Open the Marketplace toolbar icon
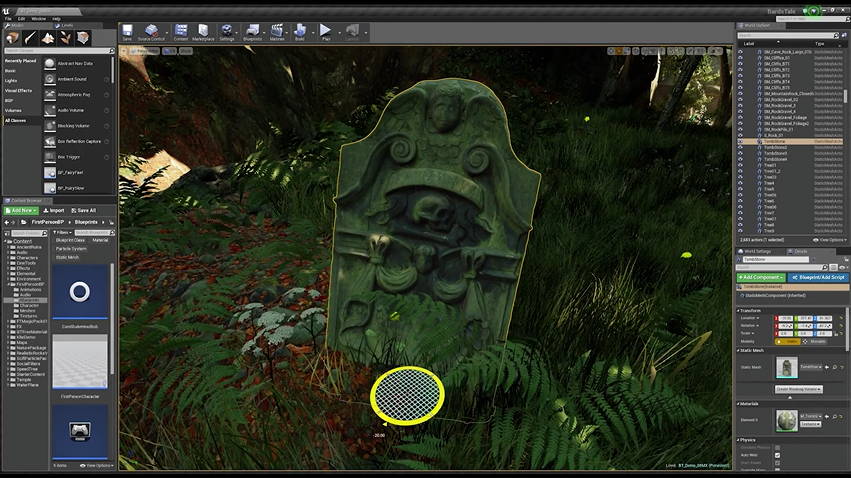Screen dimensions: 851x478 coord(203,30)
